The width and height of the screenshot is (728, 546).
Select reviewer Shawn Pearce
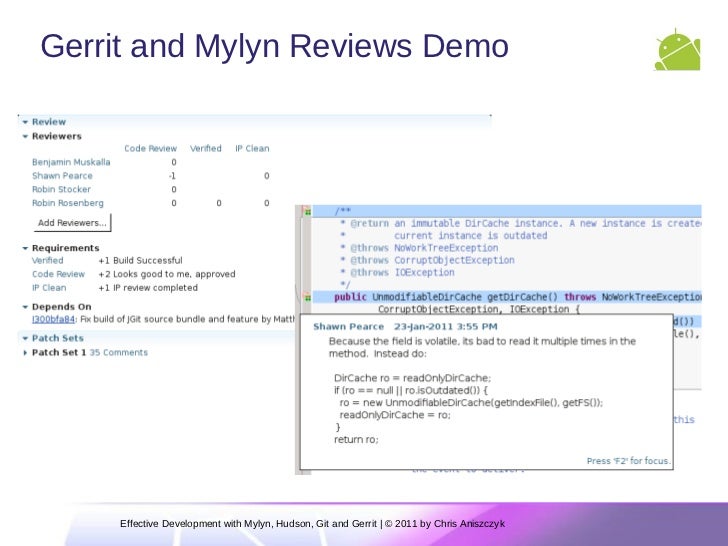[62, 176]
